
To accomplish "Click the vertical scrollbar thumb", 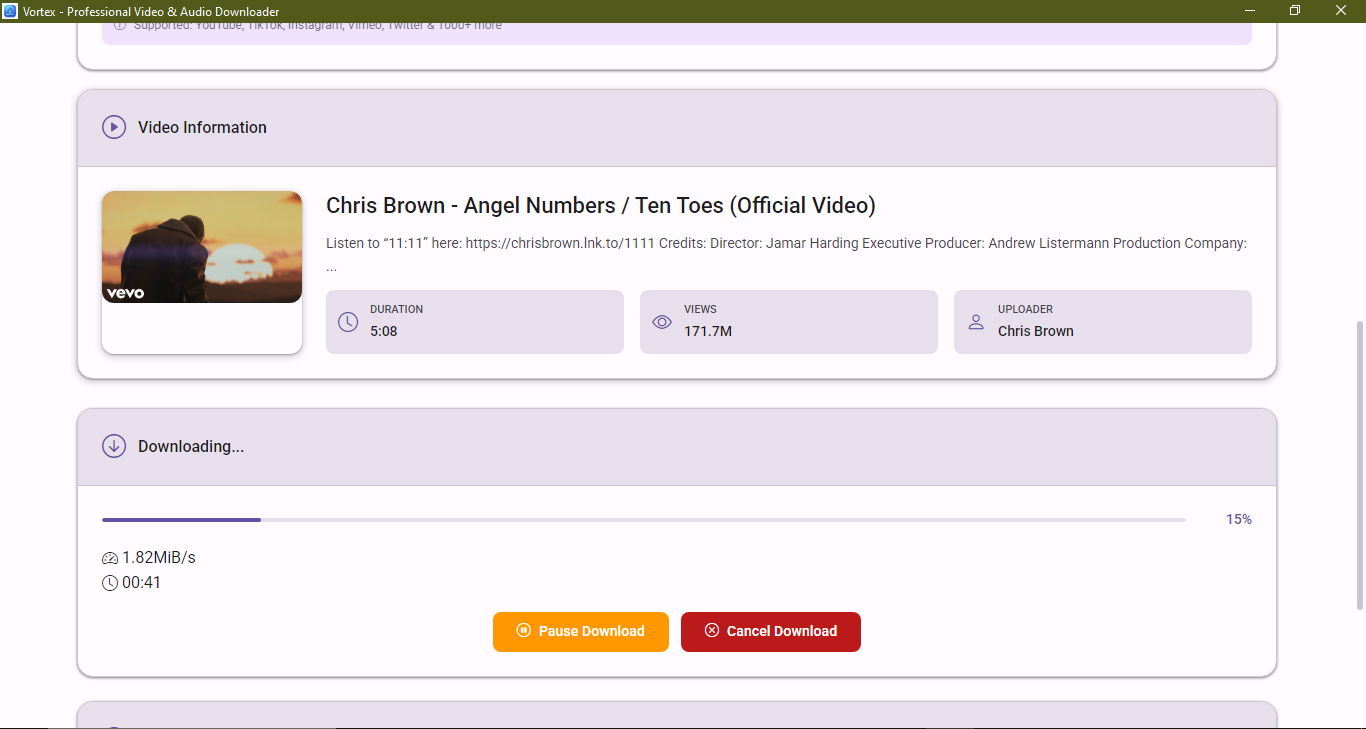I will [1359, 465].
